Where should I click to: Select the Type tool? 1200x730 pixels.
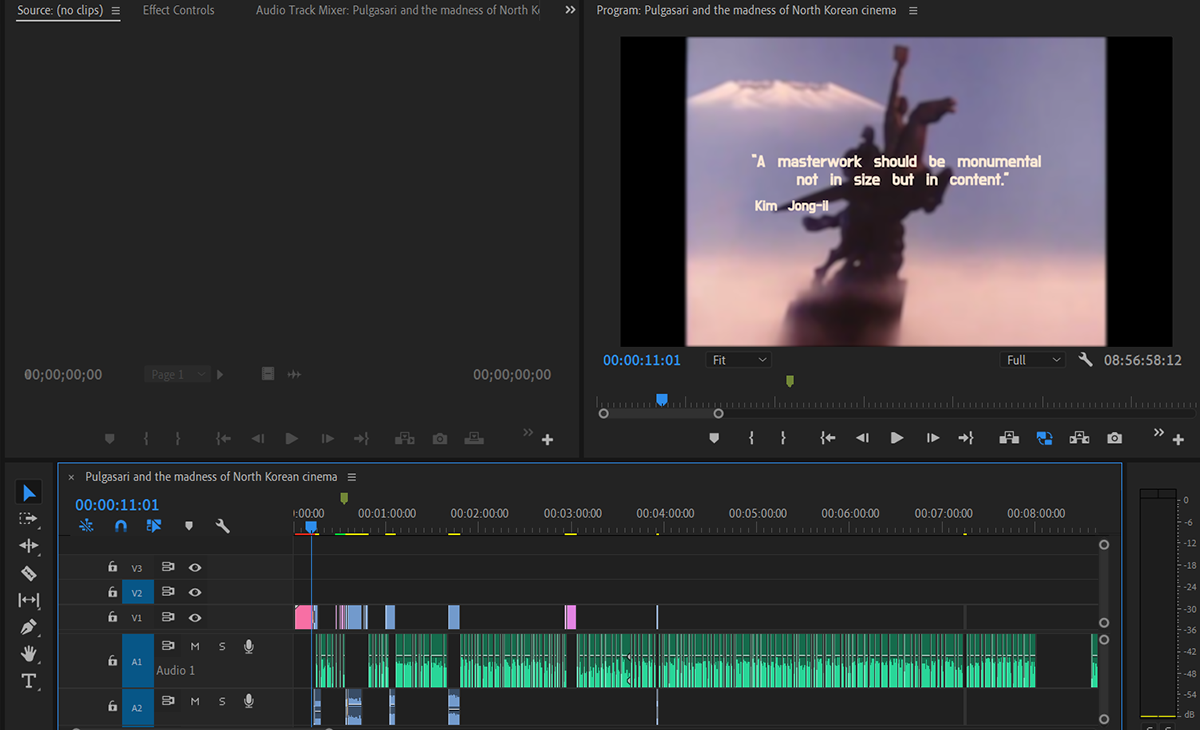(x=29, y=682)
